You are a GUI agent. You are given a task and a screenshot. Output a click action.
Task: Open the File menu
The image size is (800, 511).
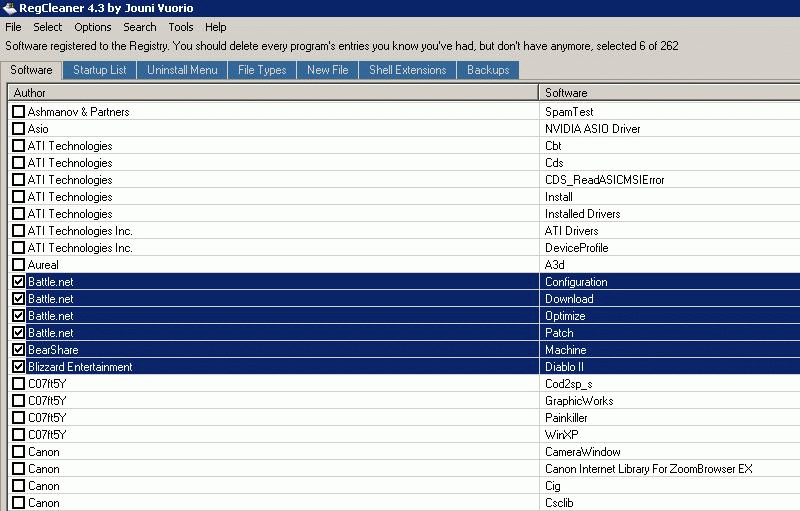(x=13, y=27)
